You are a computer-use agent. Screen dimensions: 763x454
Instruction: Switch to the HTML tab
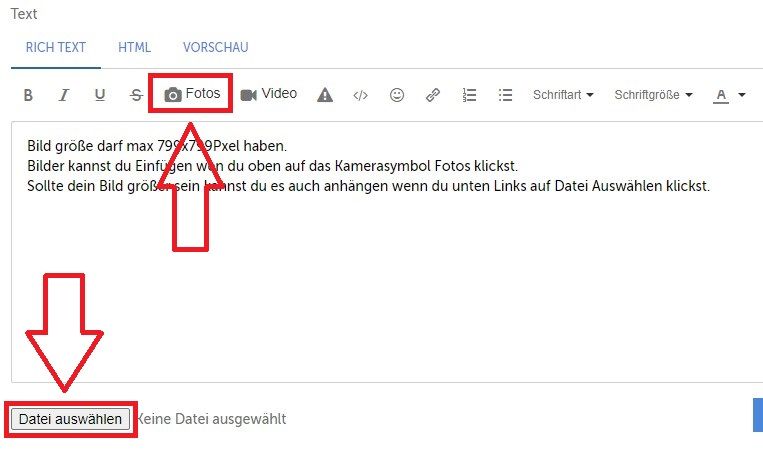pyautogui.click(x=135, y=47)
